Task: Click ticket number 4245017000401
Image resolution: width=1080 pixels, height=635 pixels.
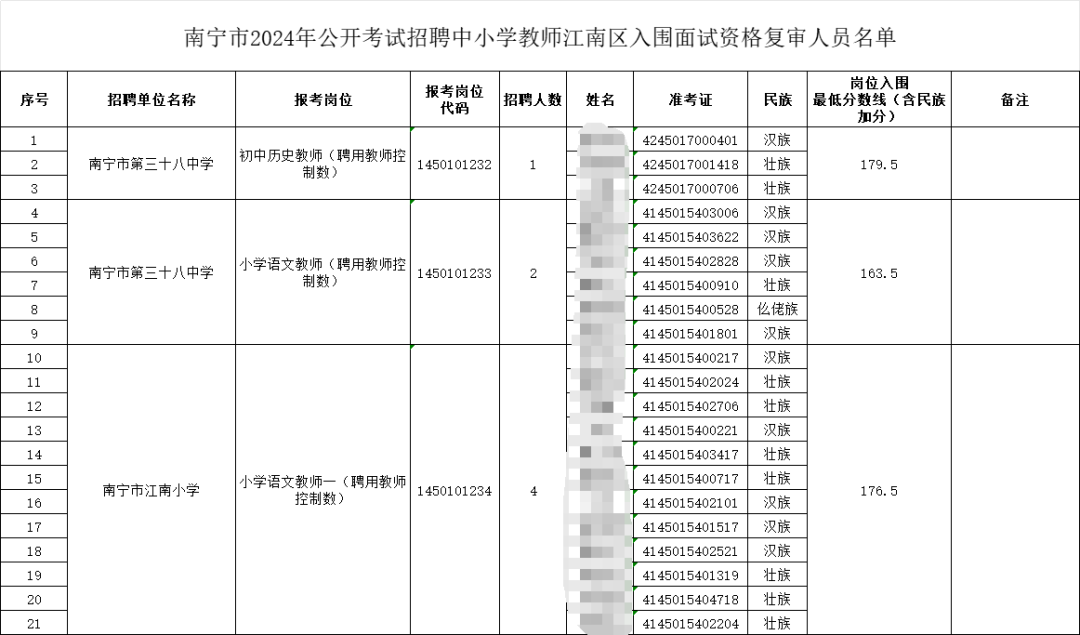Action: [x=691, y=140]
